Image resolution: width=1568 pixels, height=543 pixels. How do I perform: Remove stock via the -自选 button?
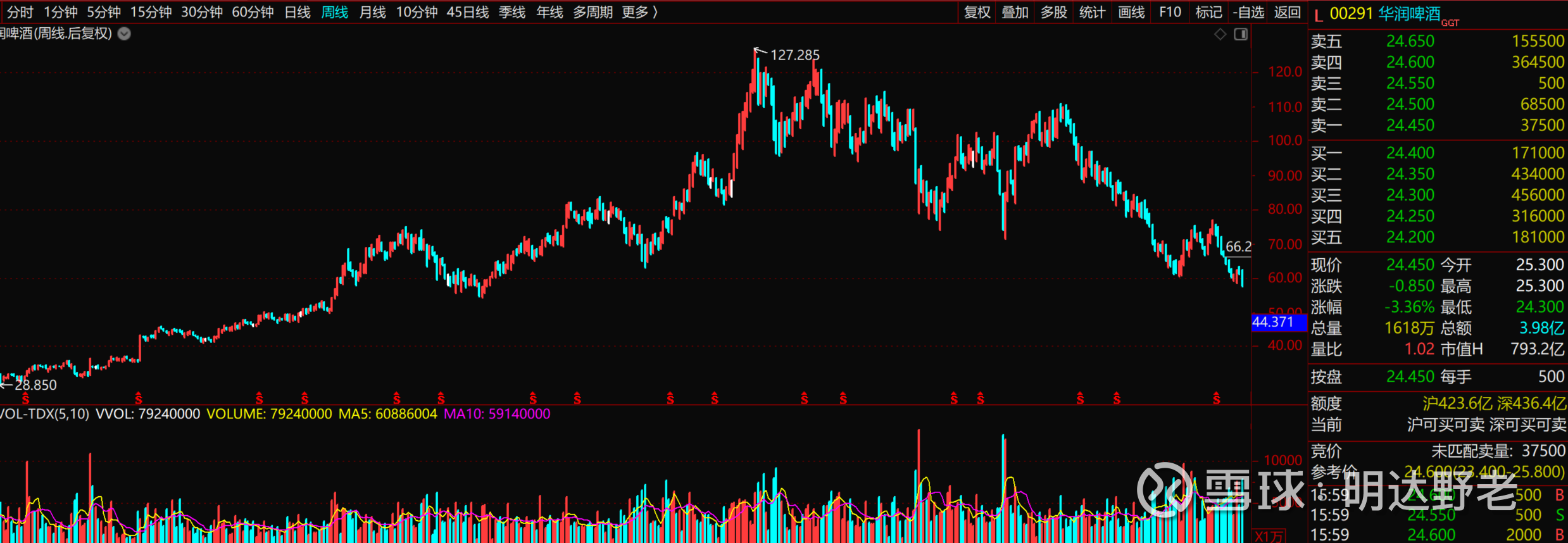click(1248, 12)
